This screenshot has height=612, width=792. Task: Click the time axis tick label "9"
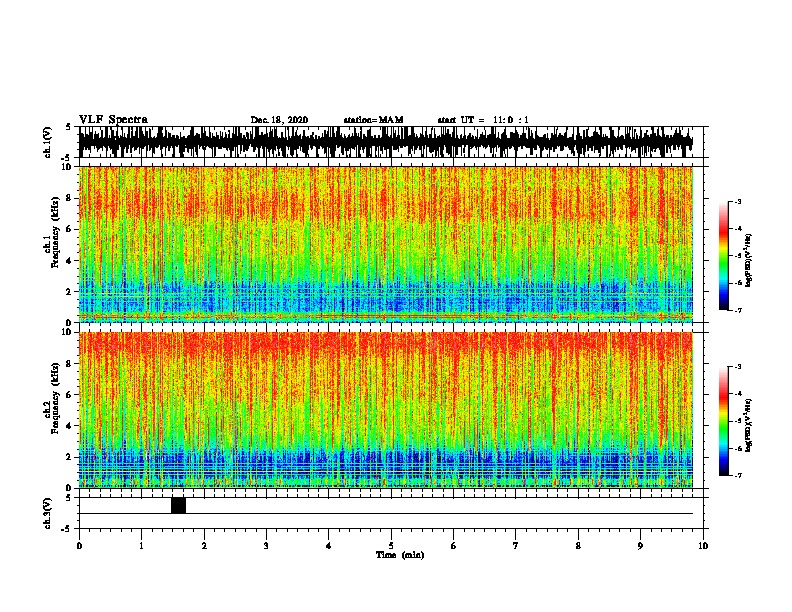click(x=640, y=546)
